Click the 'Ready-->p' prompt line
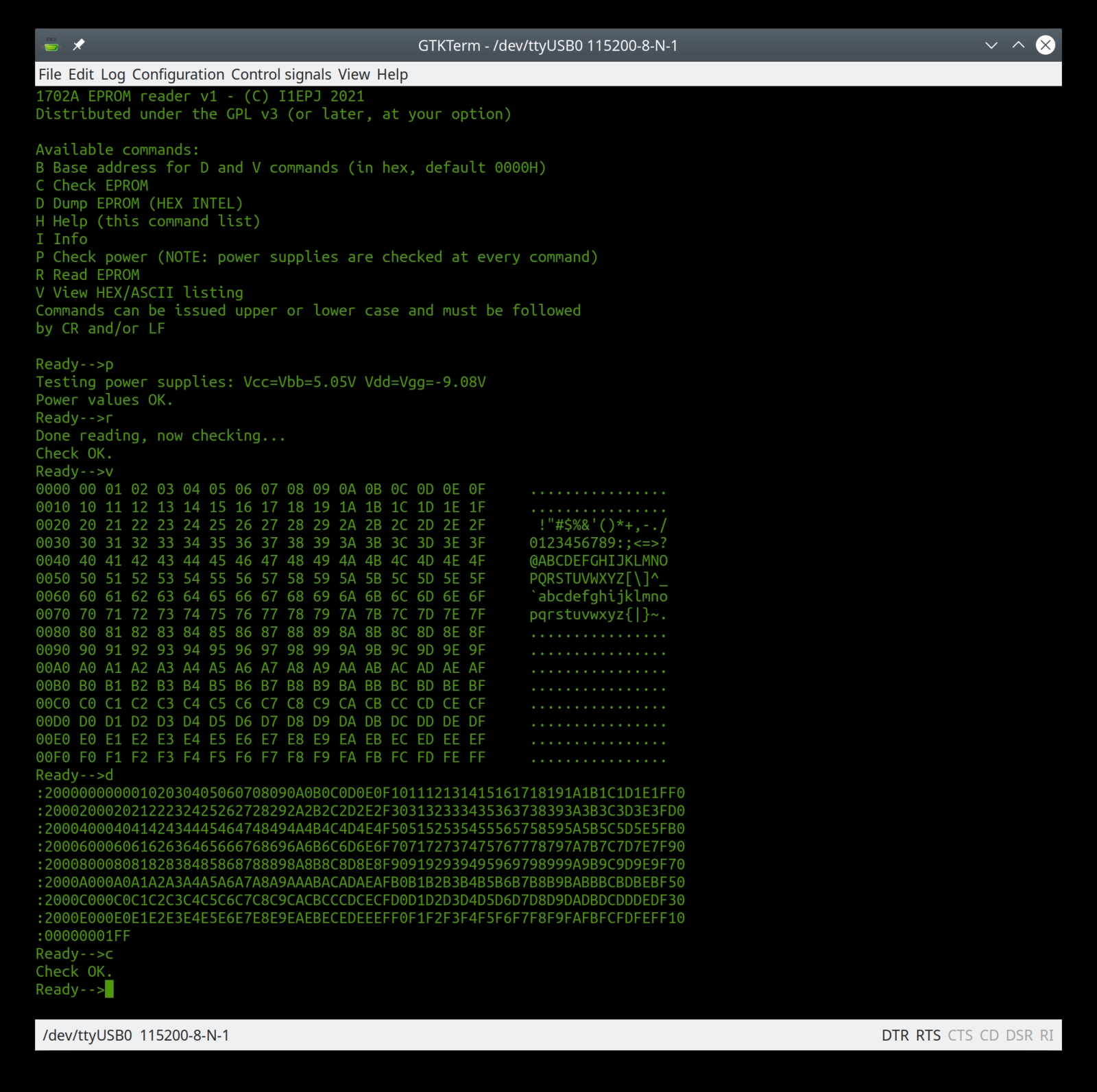Image resolution: width=1097 pixels, height=1092 pixels. (75, 364)
